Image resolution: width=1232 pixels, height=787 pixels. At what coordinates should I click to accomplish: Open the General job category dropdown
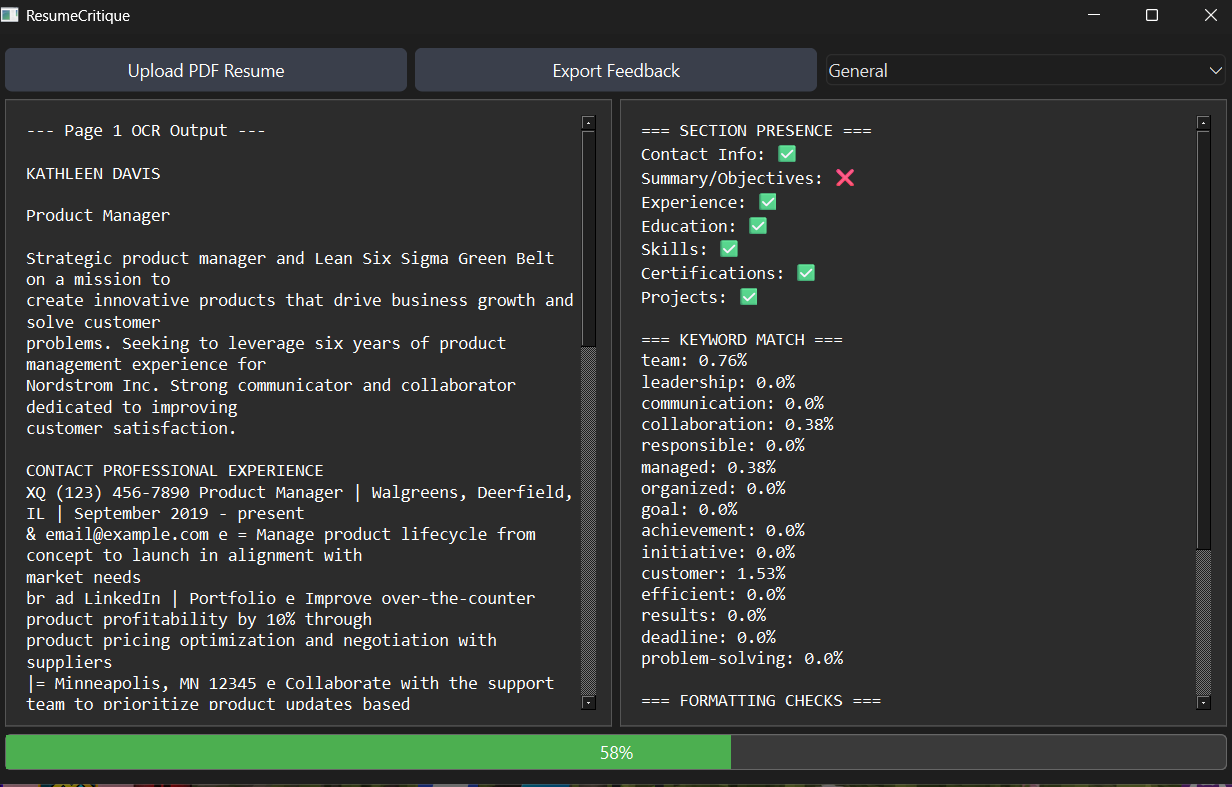1025,71
